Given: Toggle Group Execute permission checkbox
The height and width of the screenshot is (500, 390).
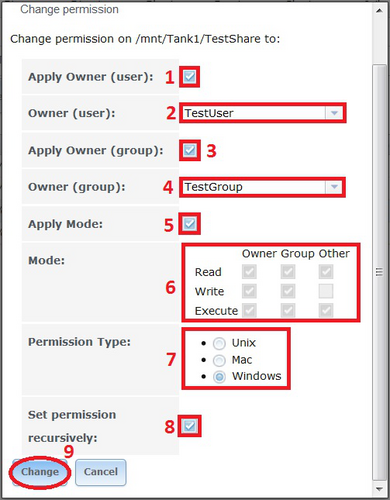Looking at the screenshot, I should click(x=288, y=310).
